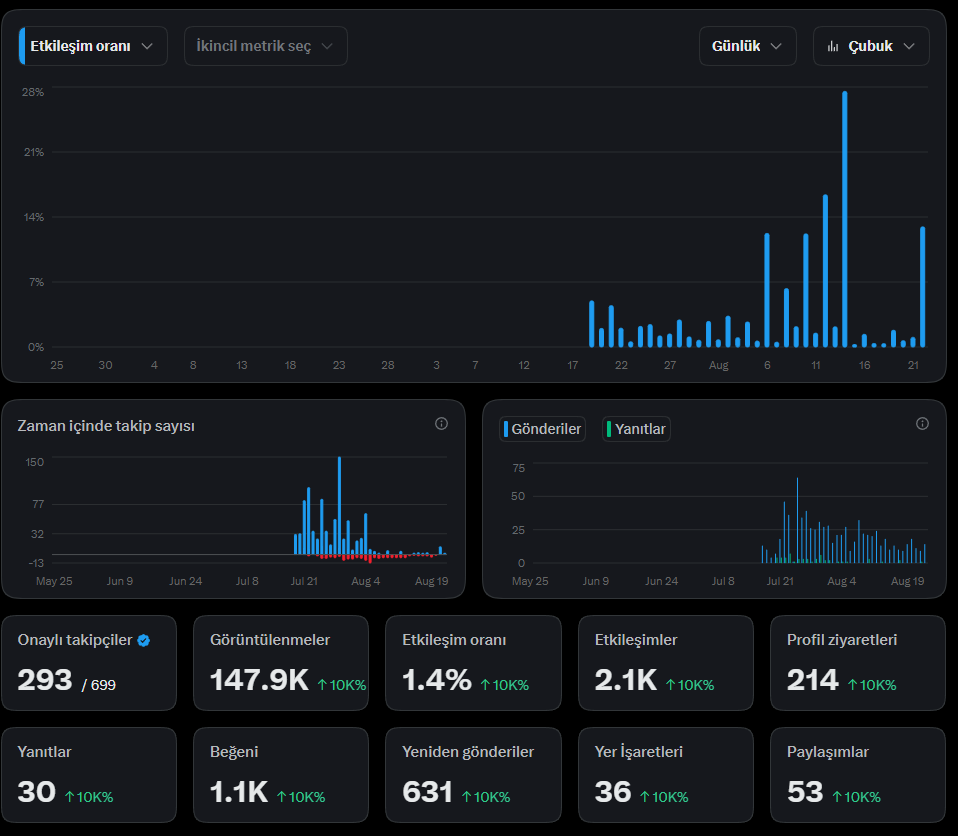Select the Beğeni stat card
Viewport: 958px width, 836px height.
click(x=281, y=775)
